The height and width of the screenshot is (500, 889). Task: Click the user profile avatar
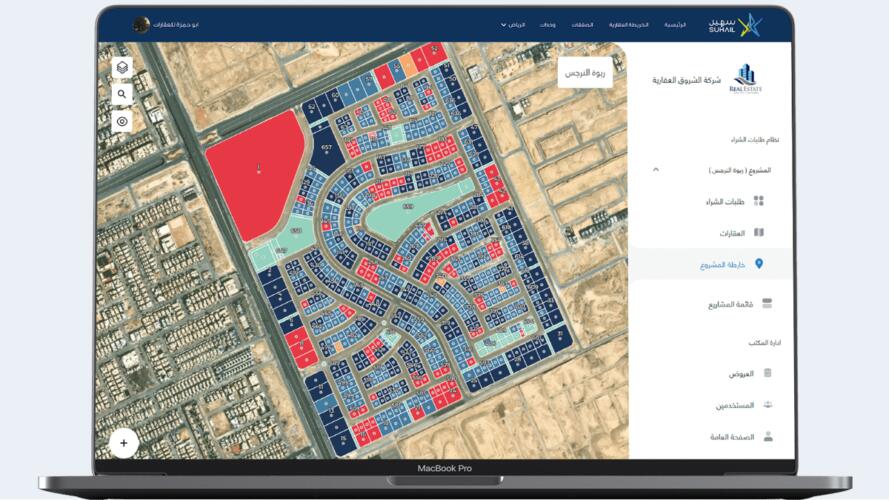pos(142,24)
